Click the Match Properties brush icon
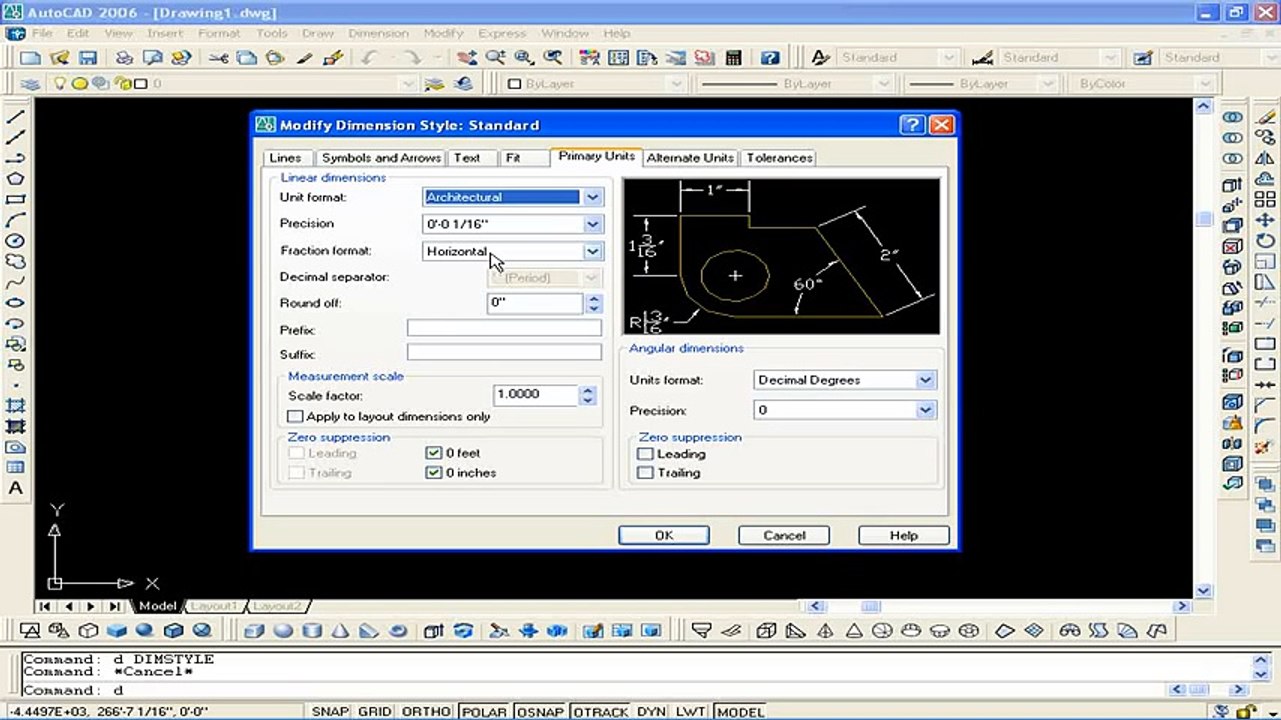This screenshot has width=1281, height=720. click(x=334, y=58)
